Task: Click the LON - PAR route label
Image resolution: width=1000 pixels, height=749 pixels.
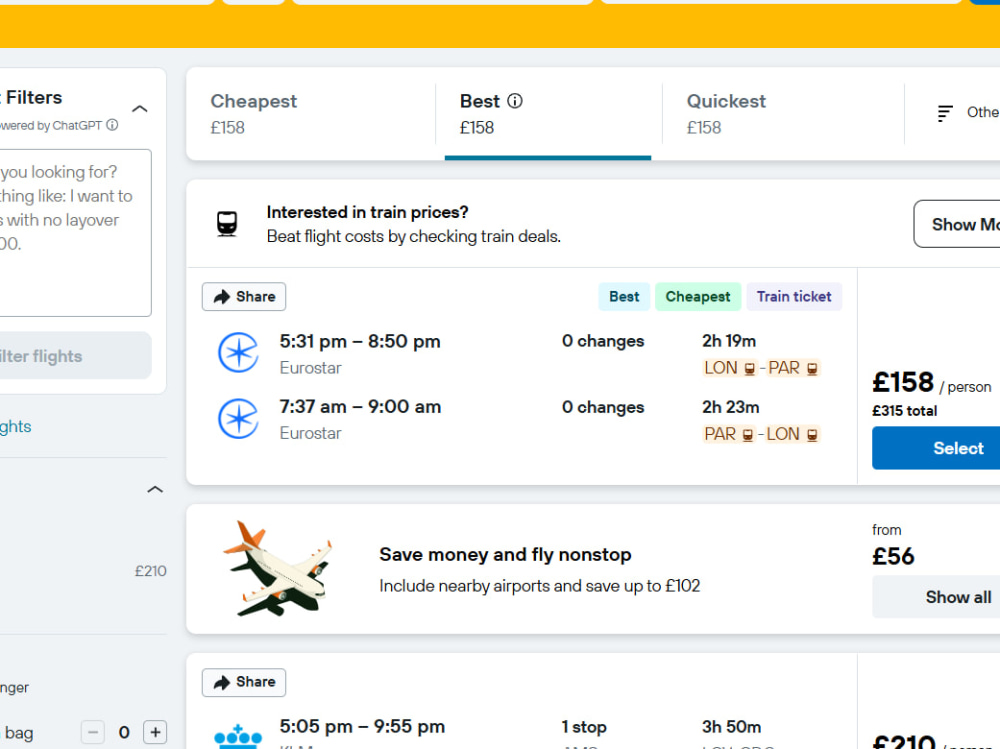Action: pyautogui.click(x=761, y=368)
